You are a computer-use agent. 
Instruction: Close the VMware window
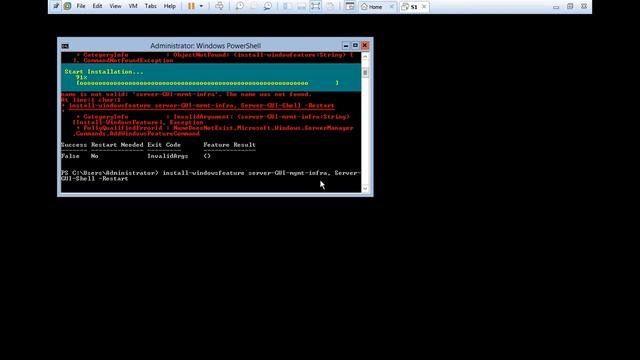584,7
